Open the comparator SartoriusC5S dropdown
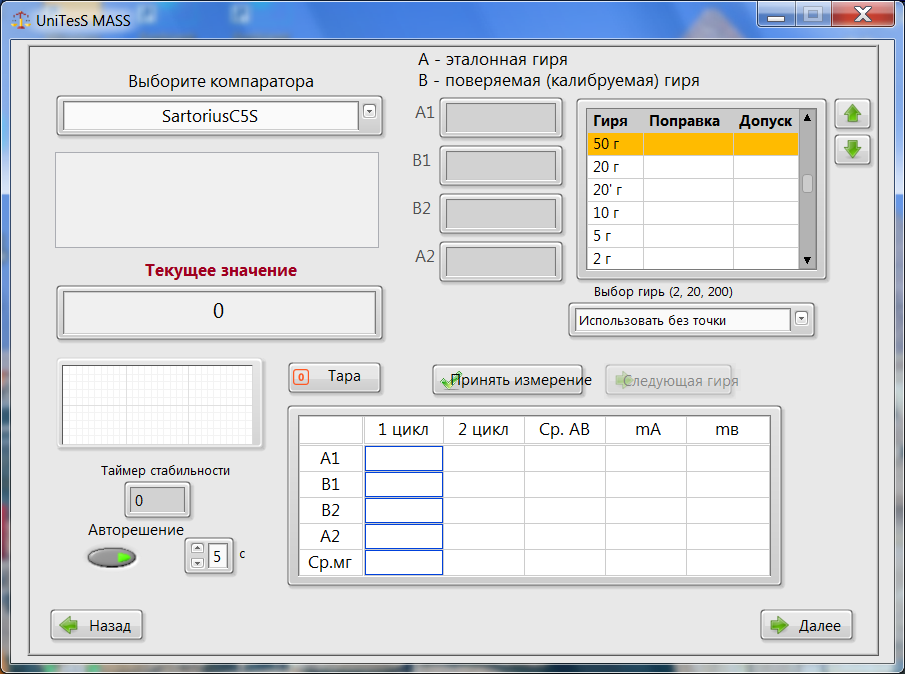Image resolution: width=905 pixels, height=674 pixels. [x=369, y=111]
